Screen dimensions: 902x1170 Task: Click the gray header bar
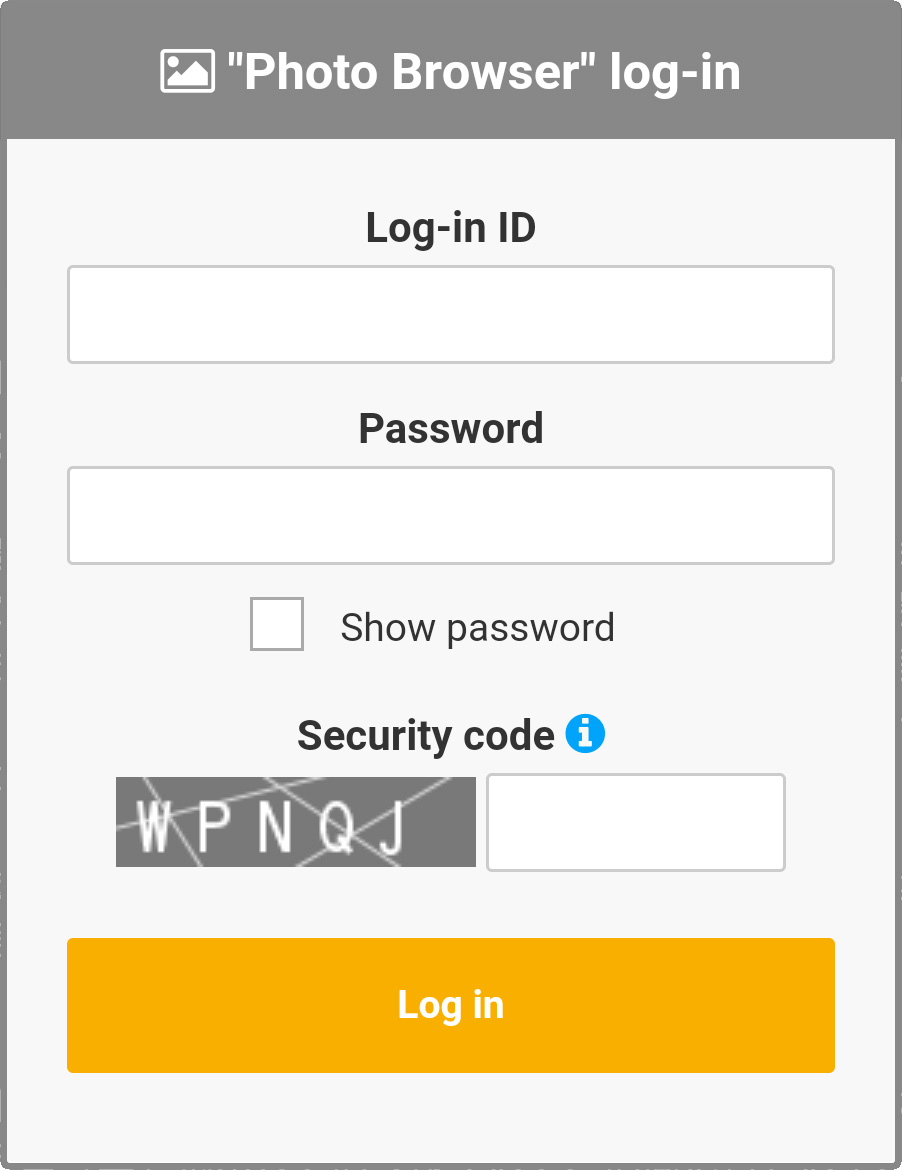820,70
